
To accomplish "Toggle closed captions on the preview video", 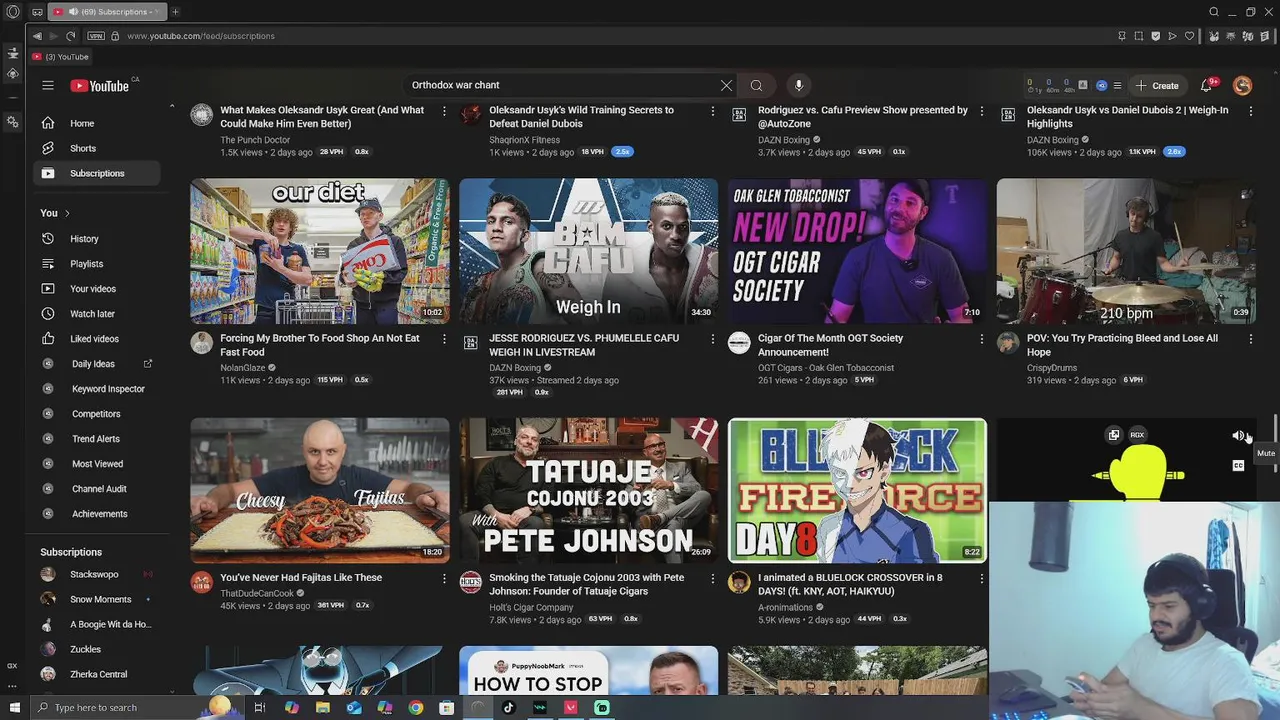I will coord(1238,465).
